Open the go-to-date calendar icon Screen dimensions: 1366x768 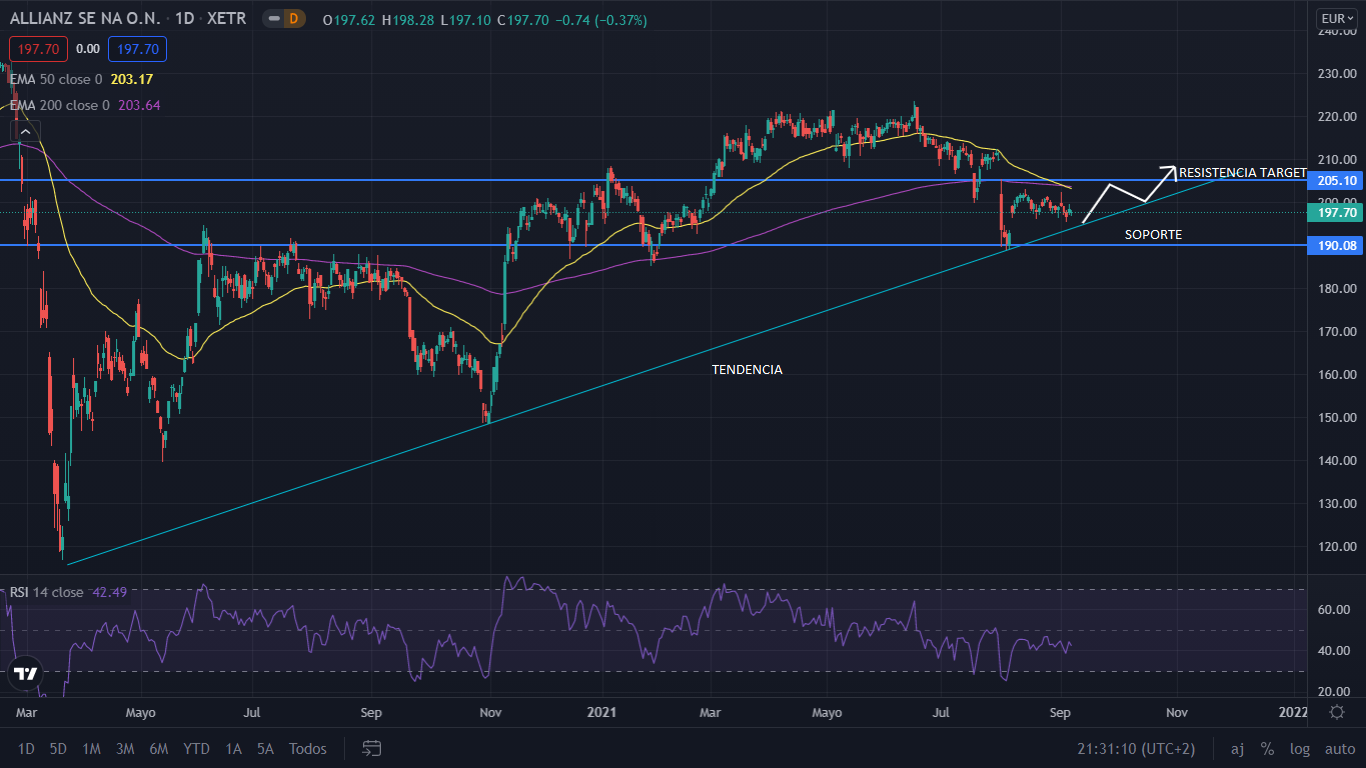(x=372, y=748)
